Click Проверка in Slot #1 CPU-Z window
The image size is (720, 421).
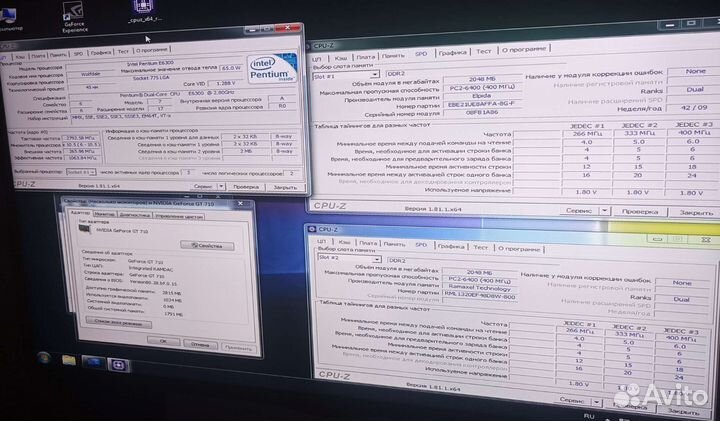point(640,212)
